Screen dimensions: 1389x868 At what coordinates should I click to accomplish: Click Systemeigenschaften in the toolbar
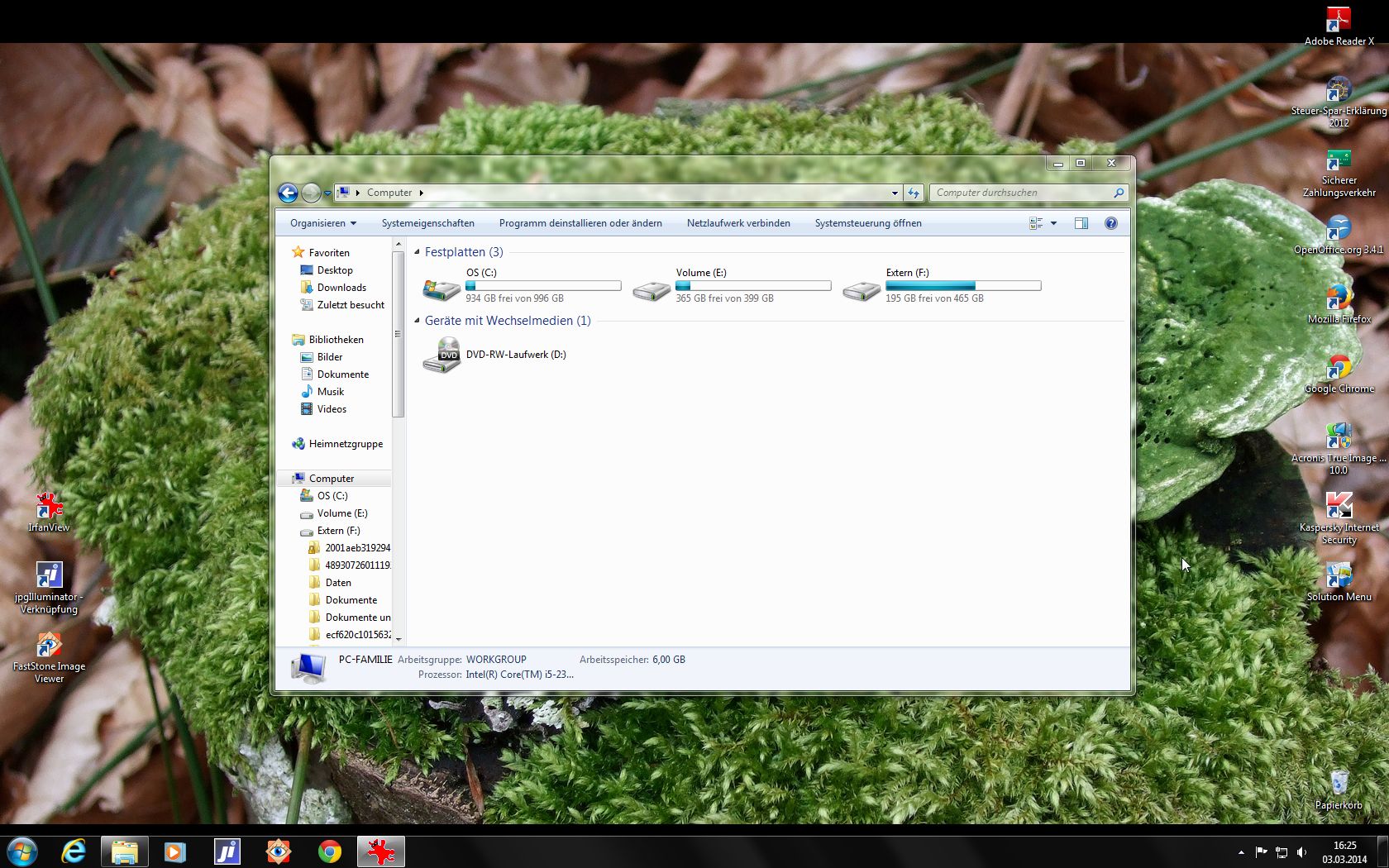[x=427, y=223]
